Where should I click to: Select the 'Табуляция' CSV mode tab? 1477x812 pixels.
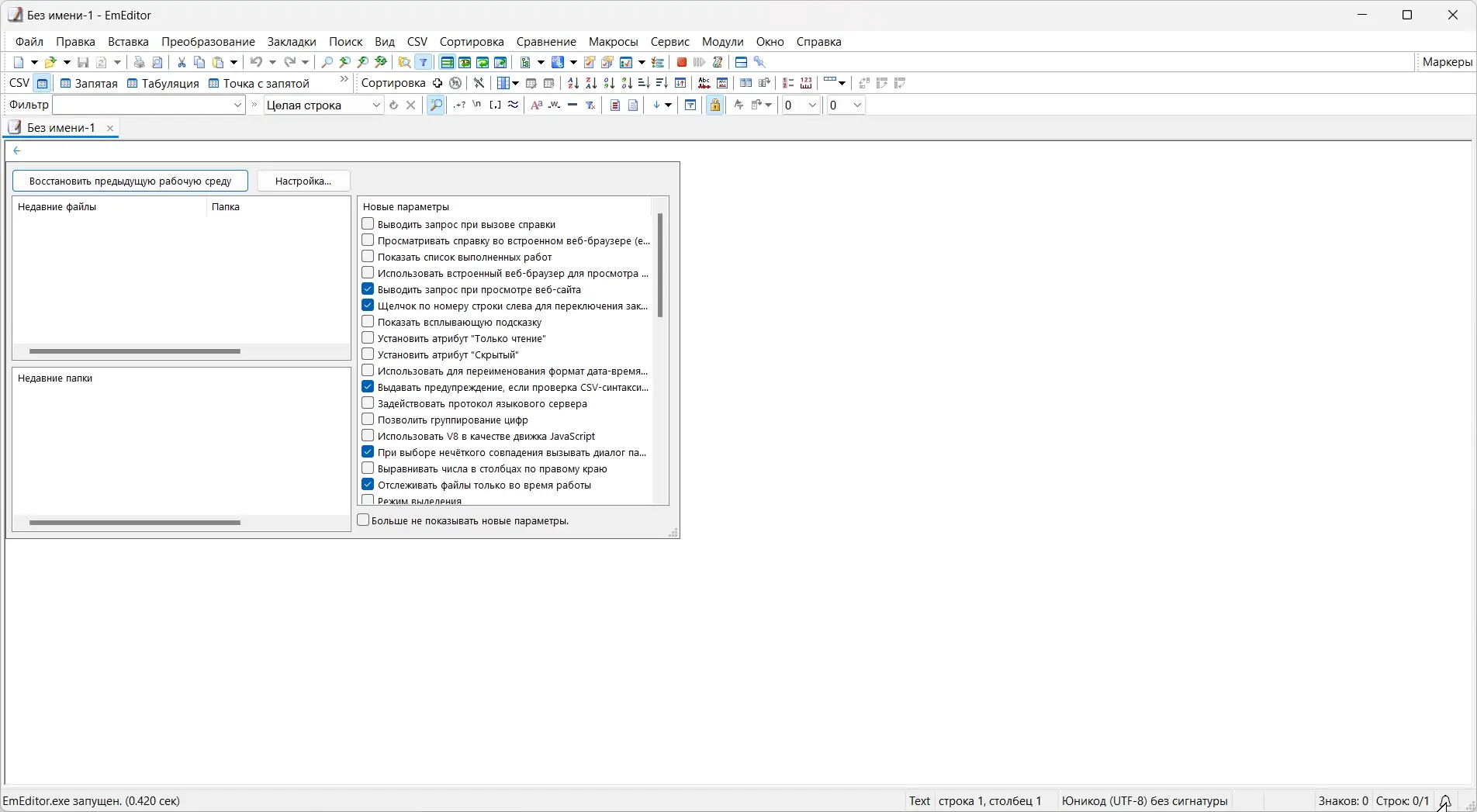point(170,83)
